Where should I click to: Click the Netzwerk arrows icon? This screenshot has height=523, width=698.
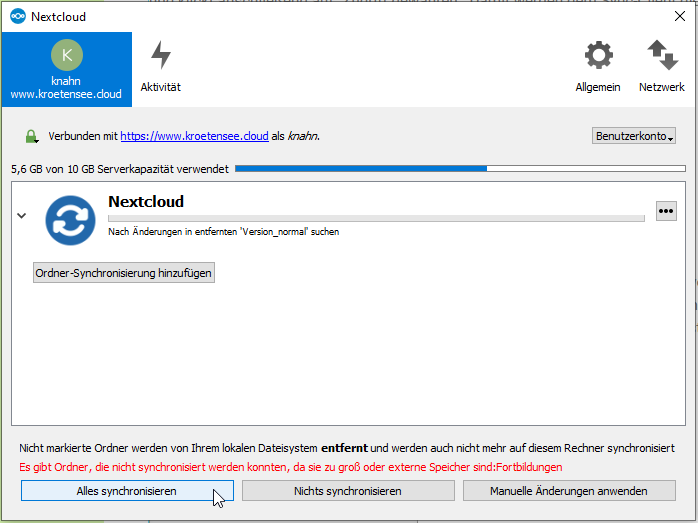pos(662,55)
